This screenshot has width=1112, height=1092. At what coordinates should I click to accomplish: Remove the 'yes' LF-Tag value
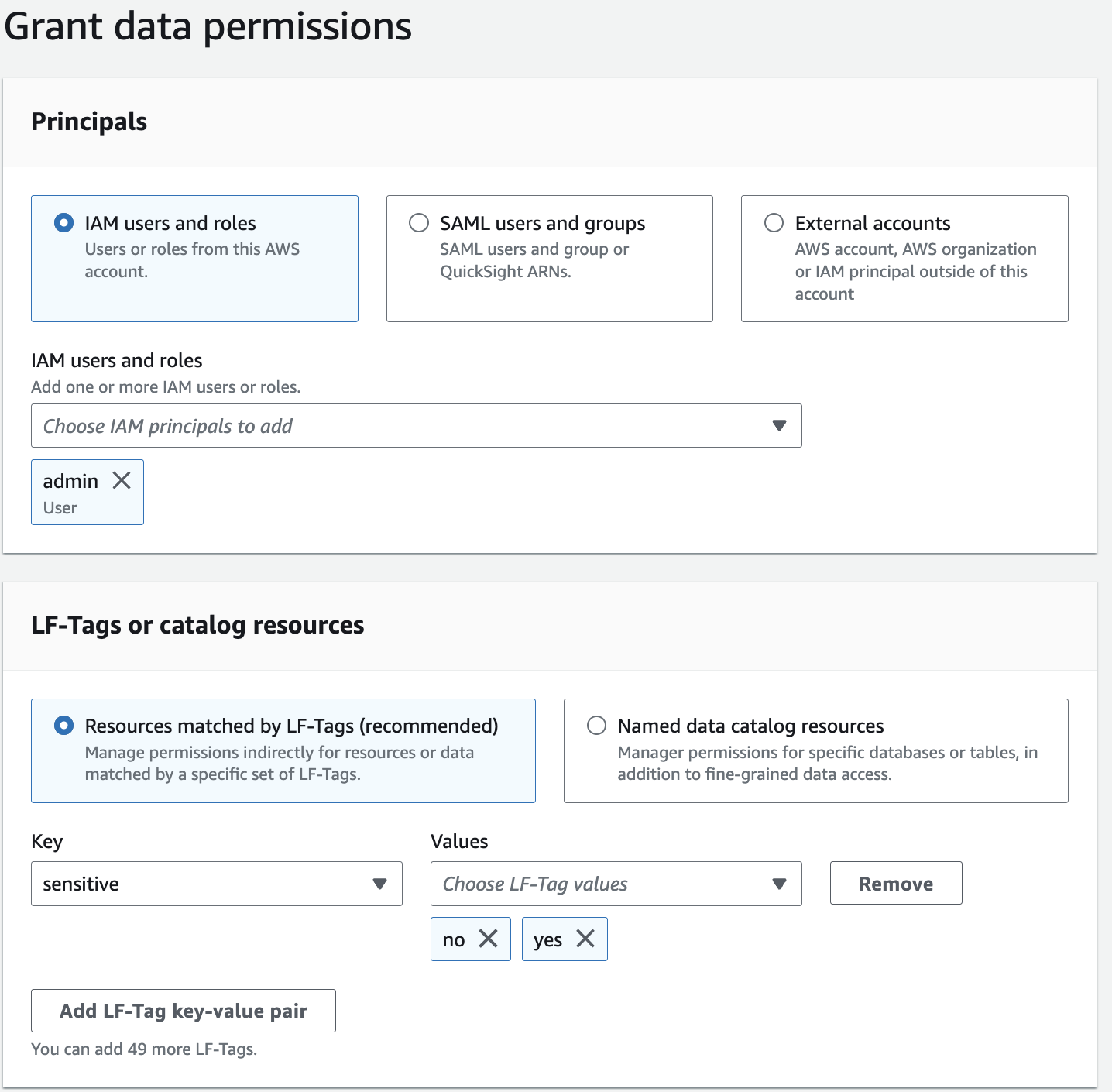[x=585, y=939]
